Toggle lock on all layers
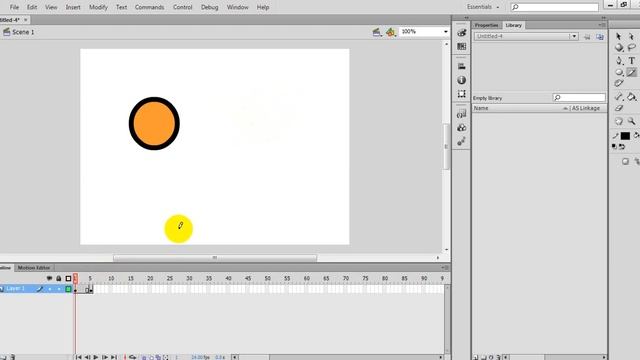This screenshot has height=360, width=640. (59, 278)
